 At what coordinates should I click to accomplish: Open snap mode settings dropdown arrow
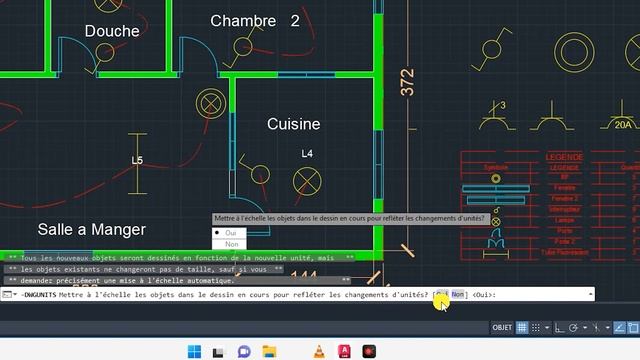coord(547,327)
